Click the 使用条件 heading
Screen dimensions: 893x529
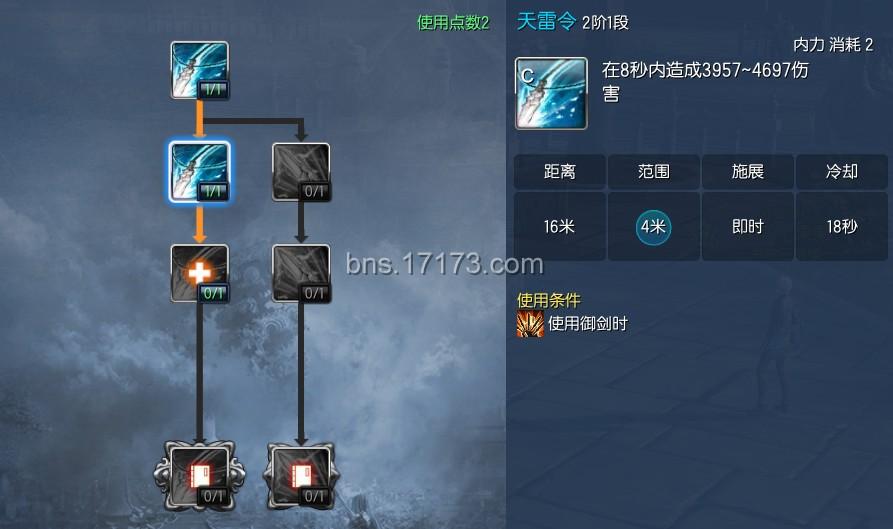click(x=548, y=300)
